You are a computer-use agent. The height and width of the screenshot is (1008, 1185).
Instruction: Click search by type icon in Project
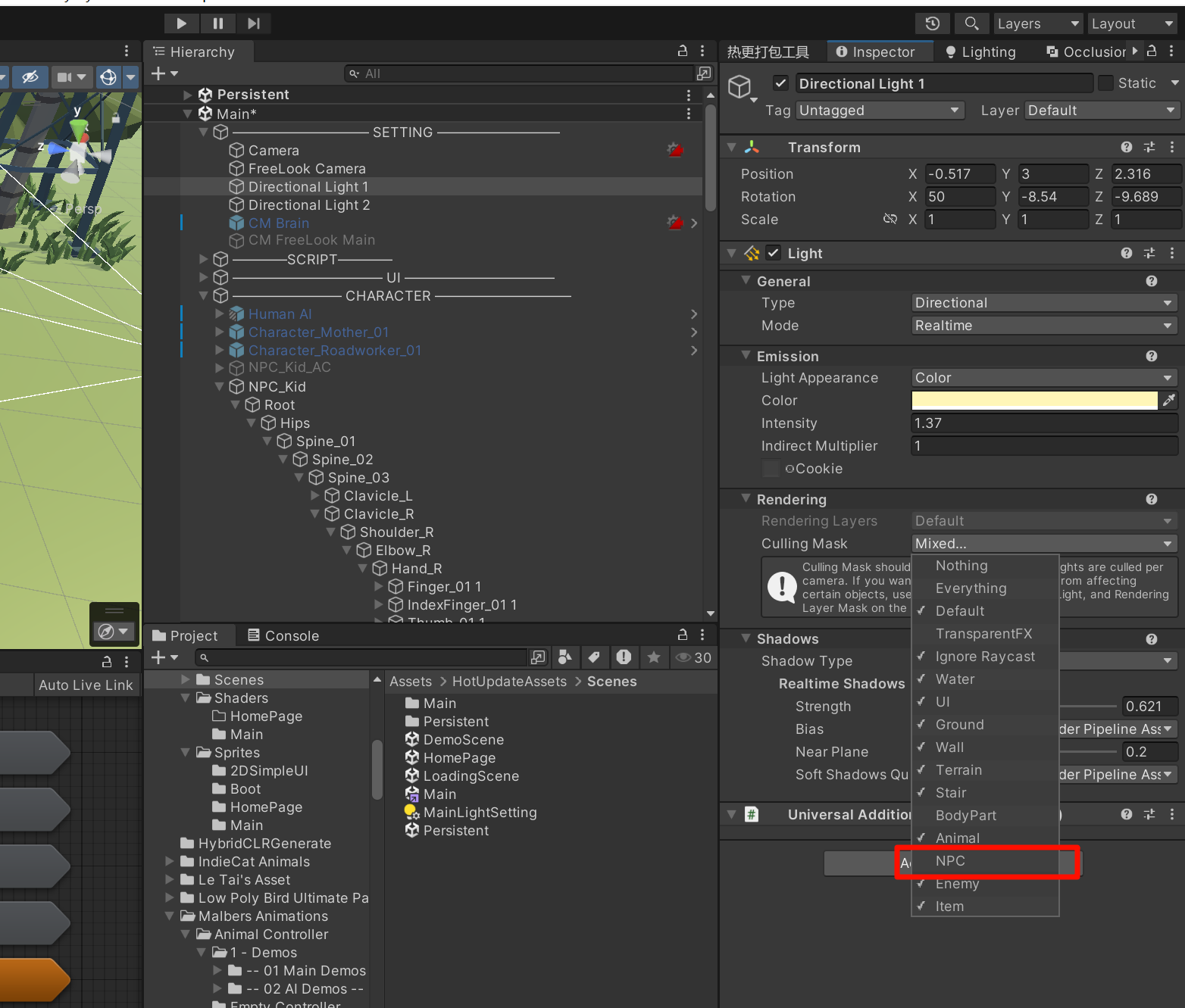pos(564,657)
